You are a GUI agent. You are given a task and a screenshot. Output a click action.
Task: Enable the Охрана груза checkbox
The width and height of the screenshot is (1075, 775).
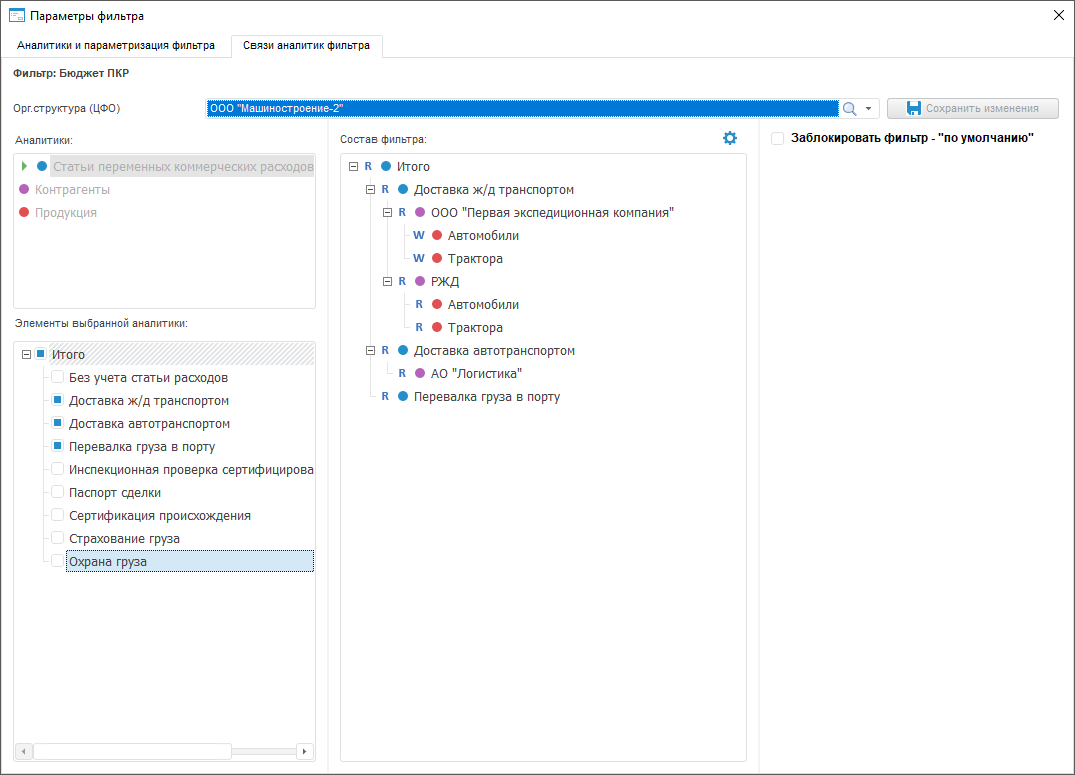click(x=58, y=562)
